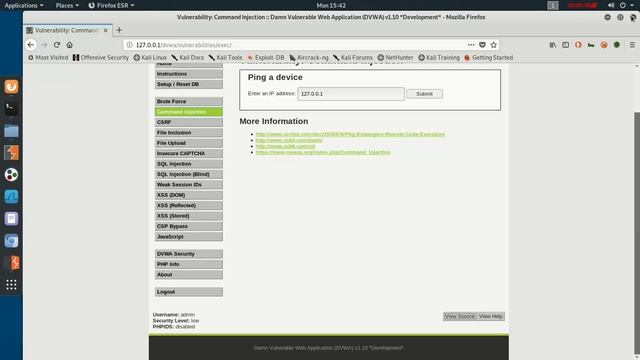Open a new browser tab
Image resolution: width=640 pixels, height=360 pixels.
[x=119, y=30]
